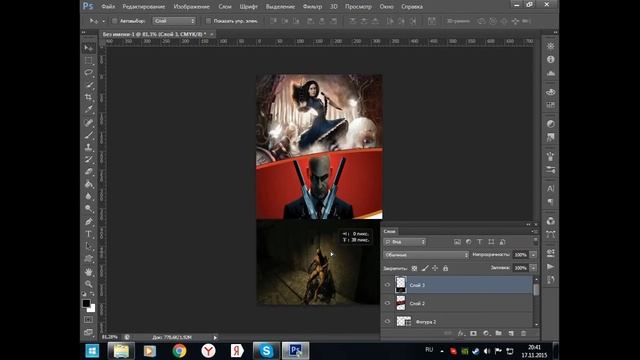Hide the Фигура 2 layer
Viewport: 640px width, 360px height.
click(387, 322)
